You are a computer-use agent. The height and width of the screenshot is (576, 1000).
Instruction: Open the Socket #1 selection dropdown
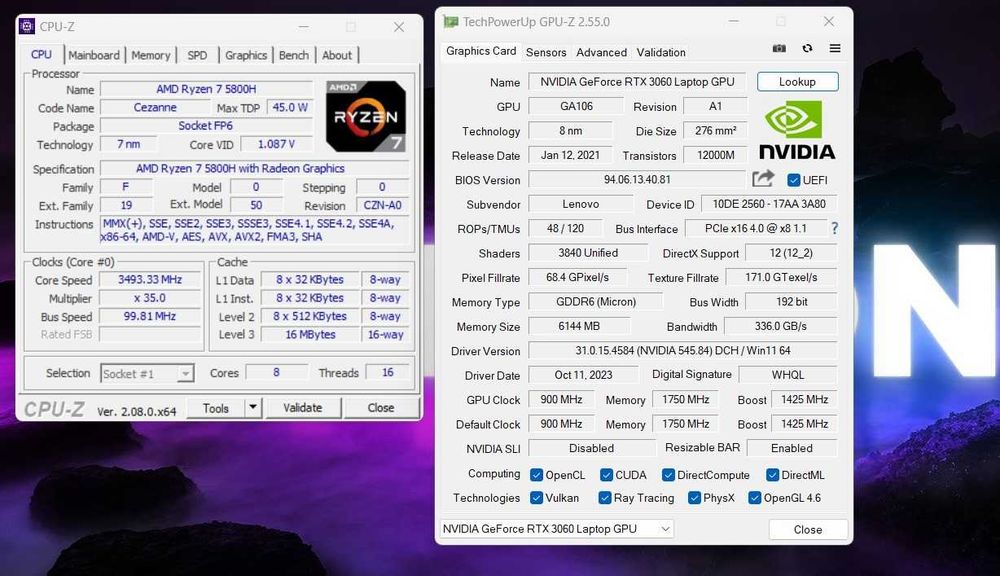147,374
